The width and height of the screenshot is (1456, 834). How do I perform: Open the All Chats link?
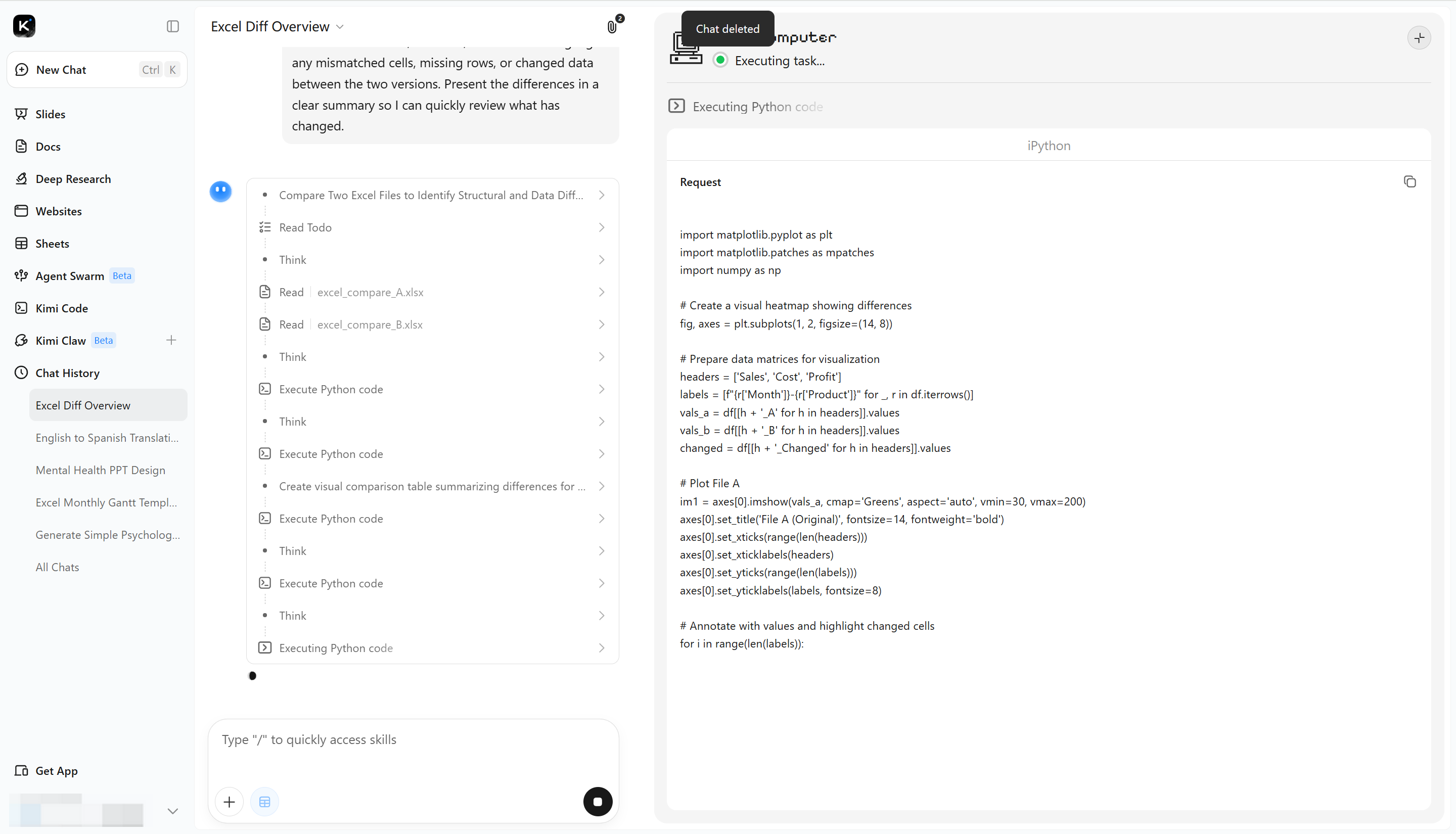tap(57, 567)
